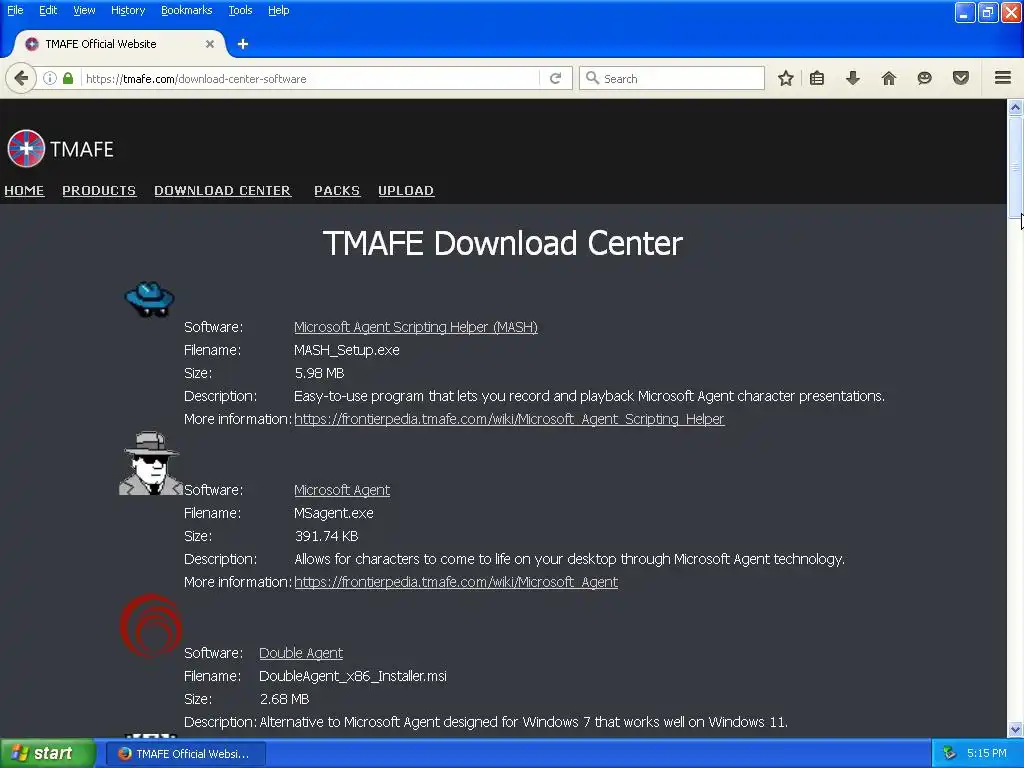This screenshot has height=768, width=1024.
Task: Click the smiley chat toolbar icon
Action: (925, 78)
